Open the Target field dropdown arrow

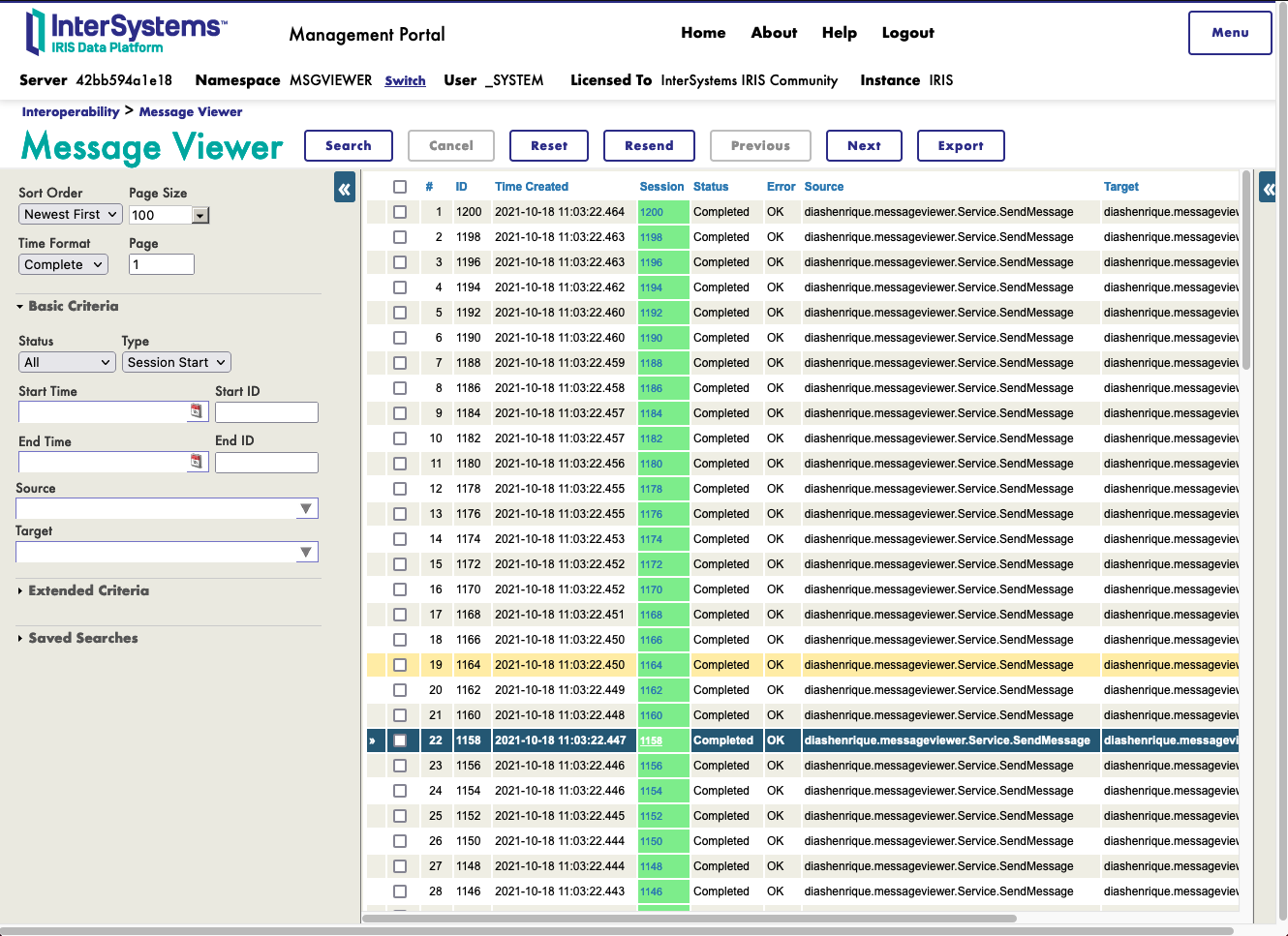coord(306,553)
